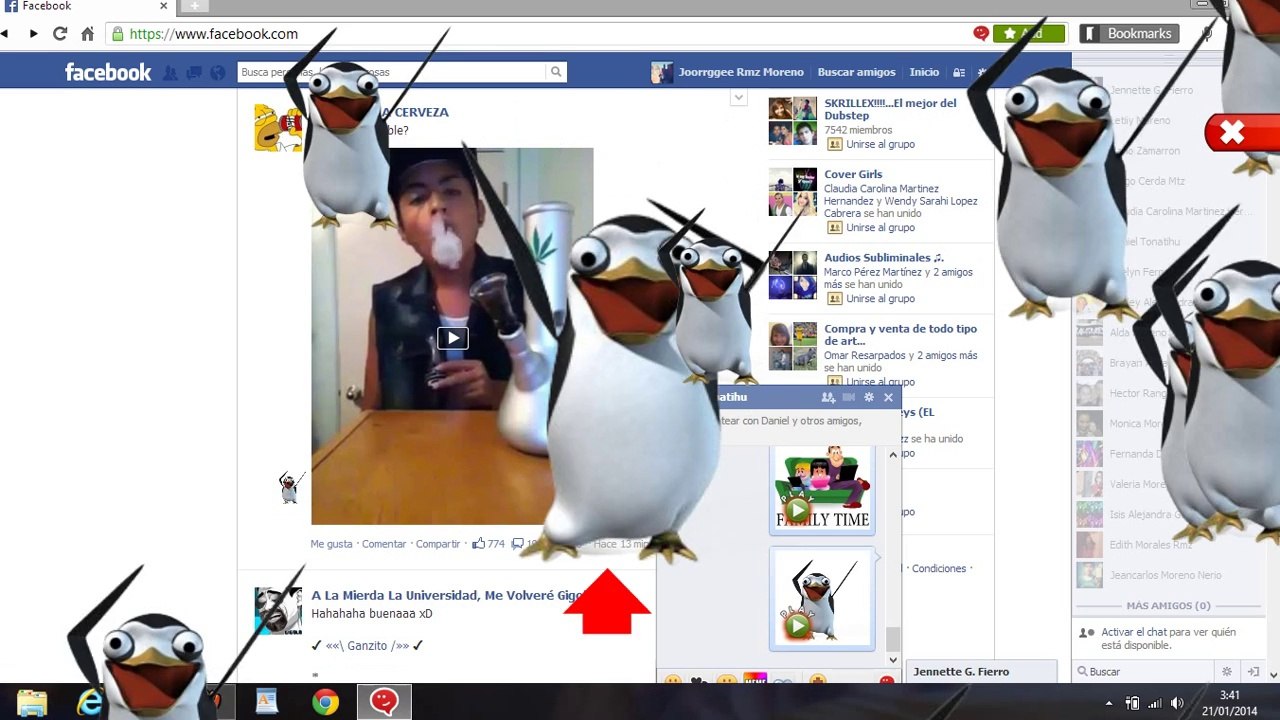
Task: Open File Explorer from the taskbar
Action: click(x=32, y=702)
